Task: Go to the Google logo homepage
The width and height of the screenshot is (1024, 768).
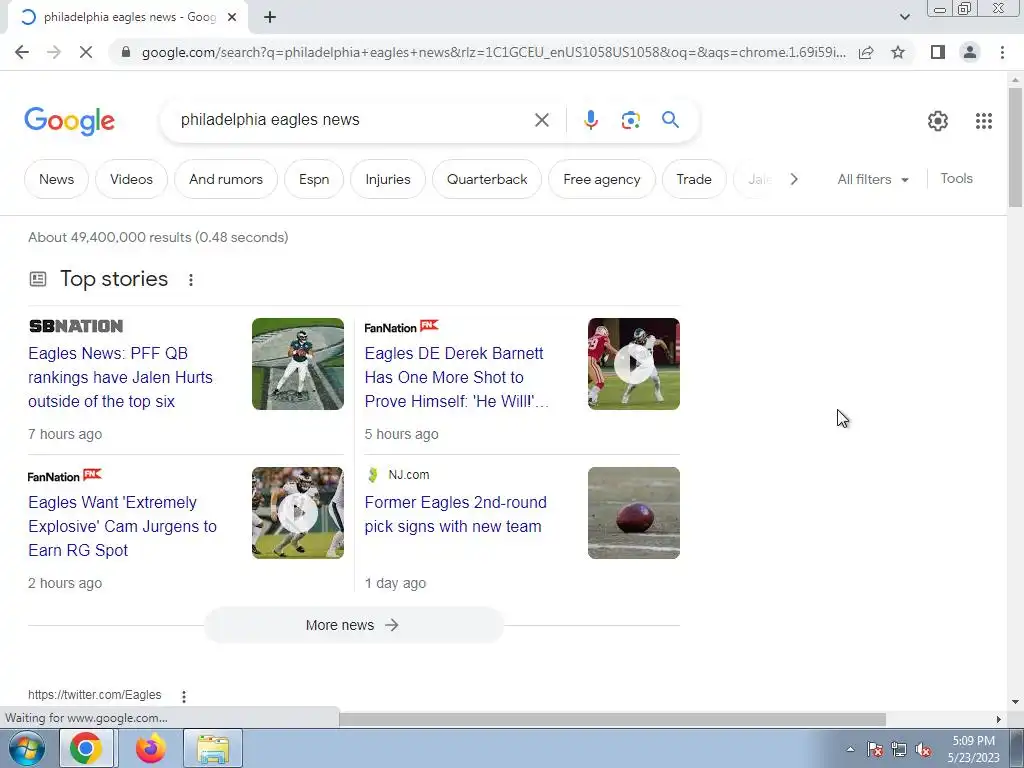Action: (x=69, y=121)
